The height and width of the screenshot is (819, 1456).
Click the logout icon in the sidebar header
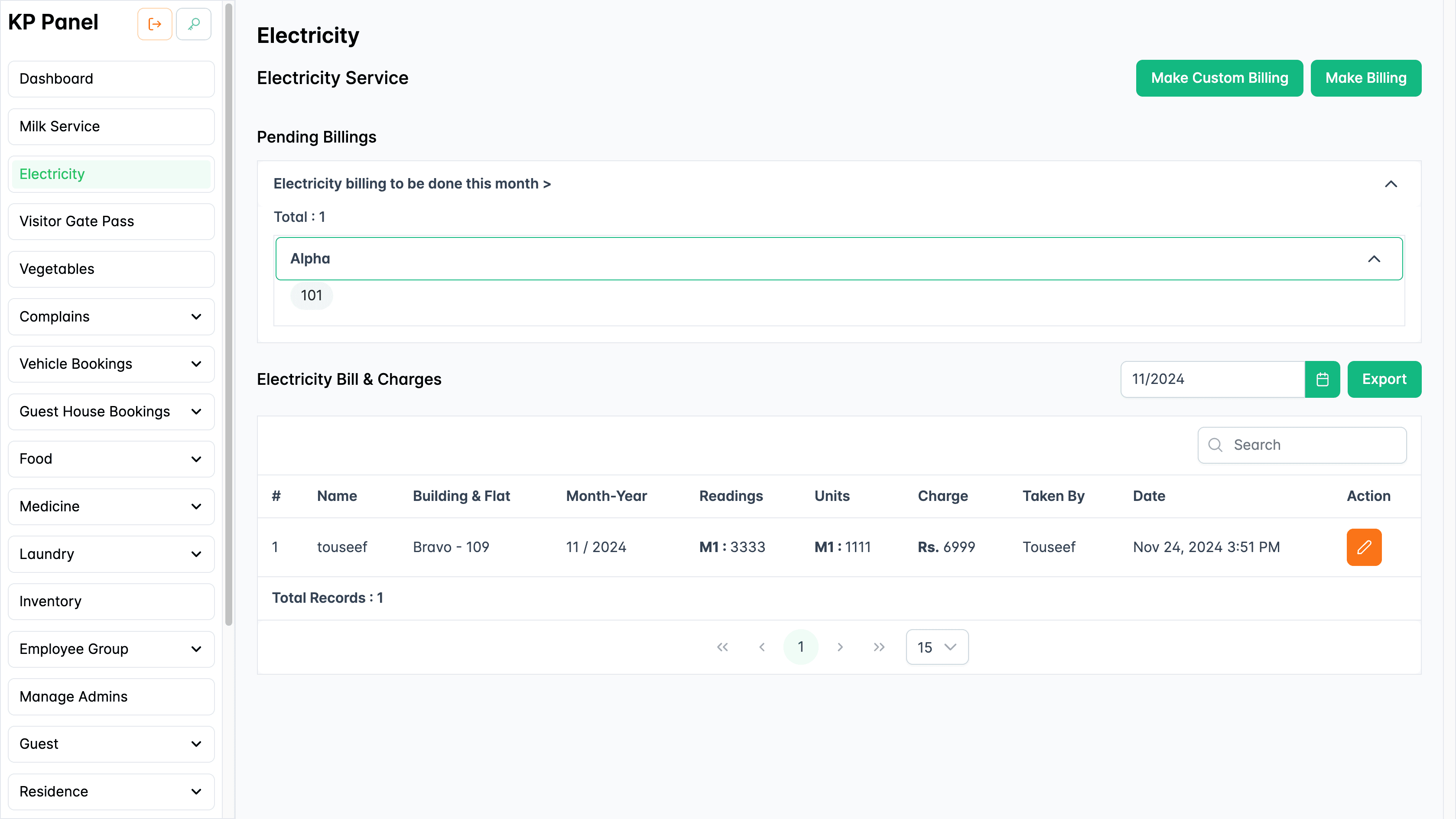pyautogui.click(x=154, y=24)
